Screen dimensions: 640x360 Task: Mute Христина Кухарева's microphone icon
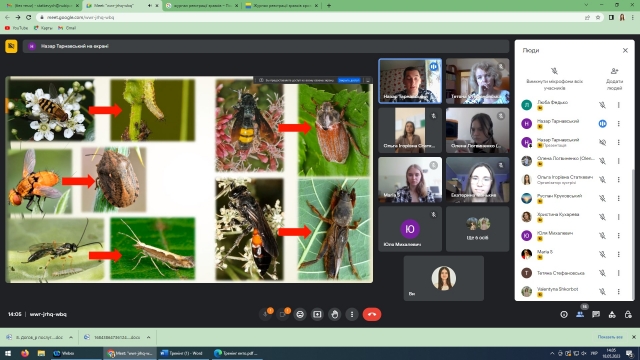(x=602, y=217)
